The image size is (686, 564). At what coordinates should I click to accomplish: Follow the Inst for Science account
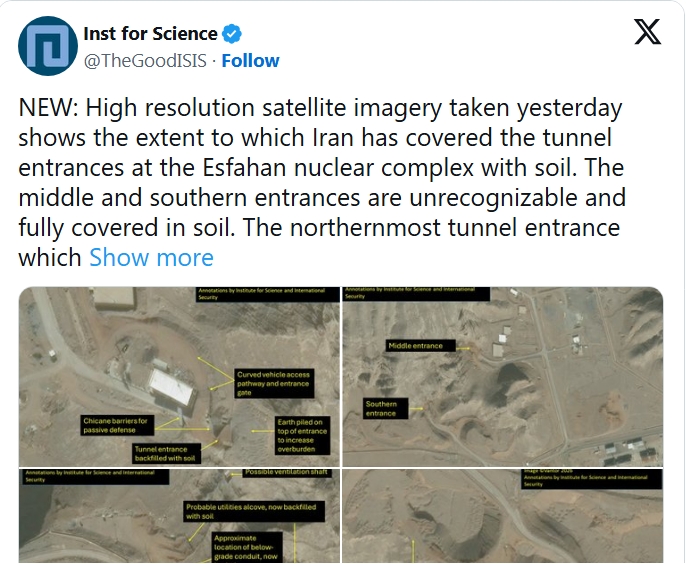(x=250, y=61)
